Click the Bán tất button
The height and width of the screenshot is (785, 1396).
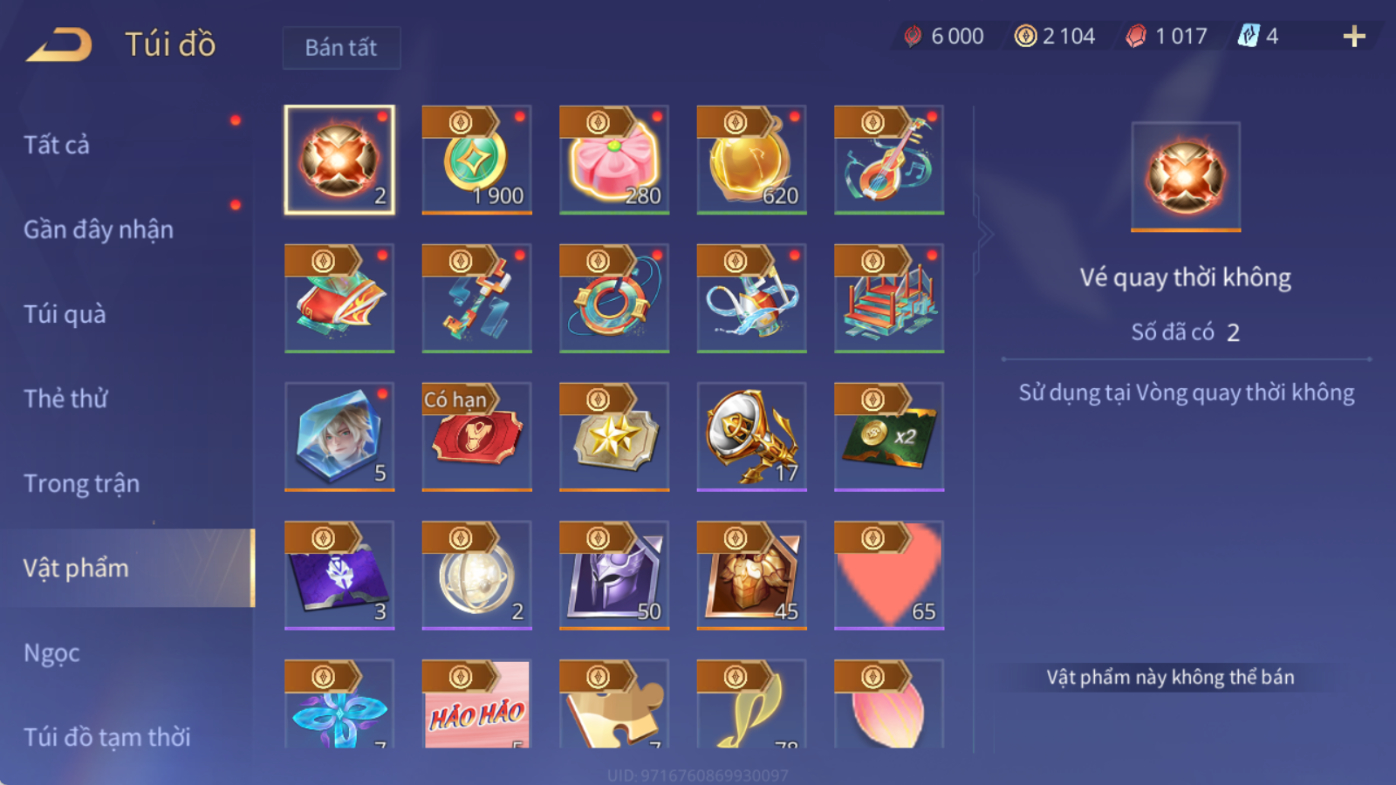[x=342, y=48]
